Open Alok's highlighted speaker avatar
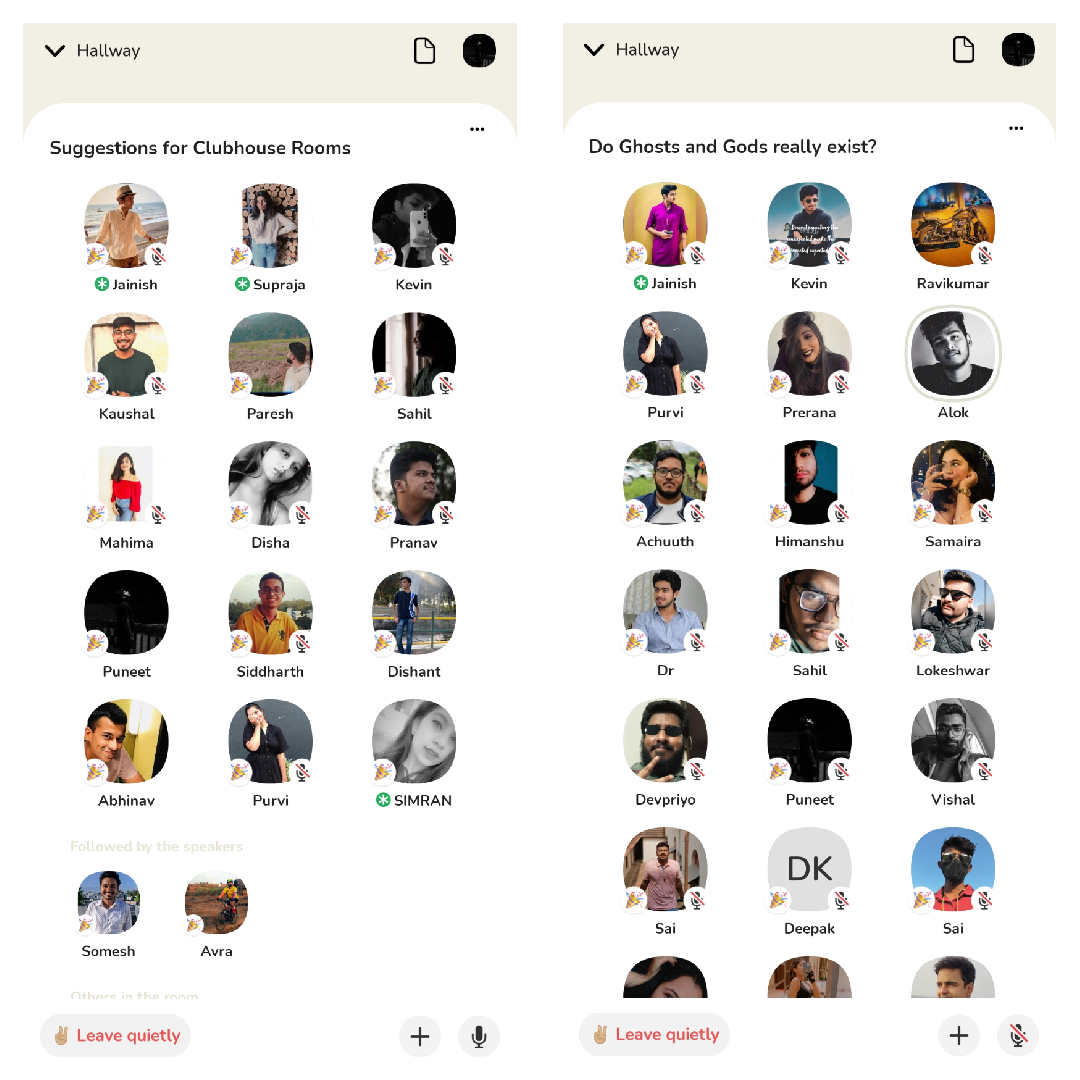The image size is (1080, 1080). pyautogui.click(x=953, y=353)
